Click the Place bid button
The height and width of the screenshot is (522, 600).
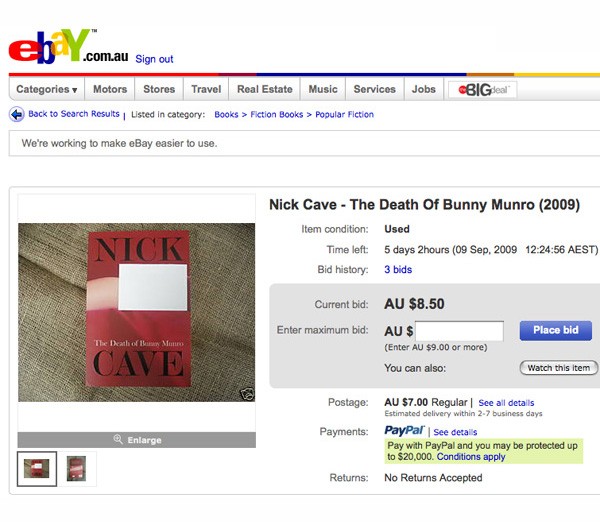(x=555, y=330)
